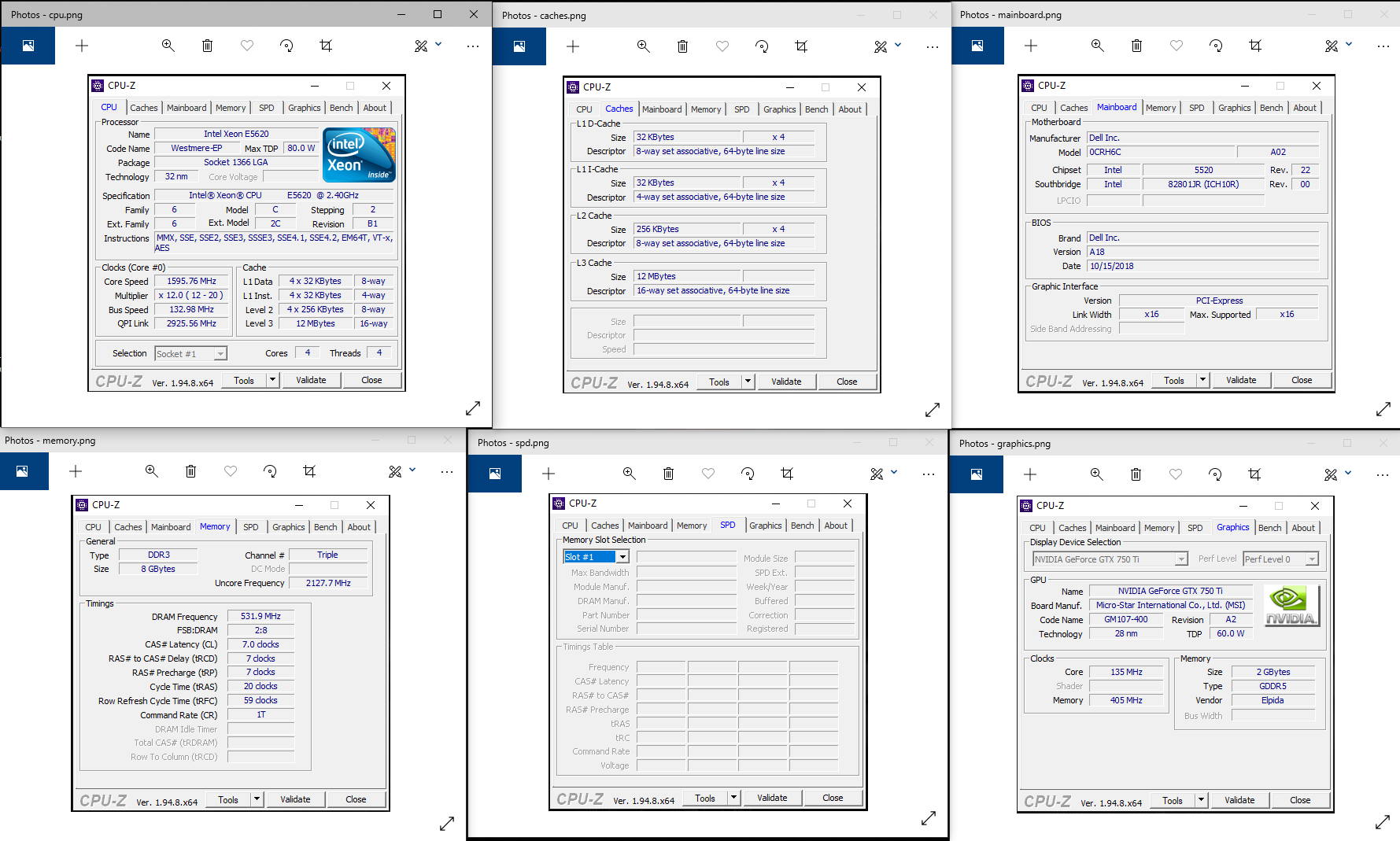This screenshot has width=1400, height=841.
Task: Open crop tool in mainboard.png window
Action: 1255,46
